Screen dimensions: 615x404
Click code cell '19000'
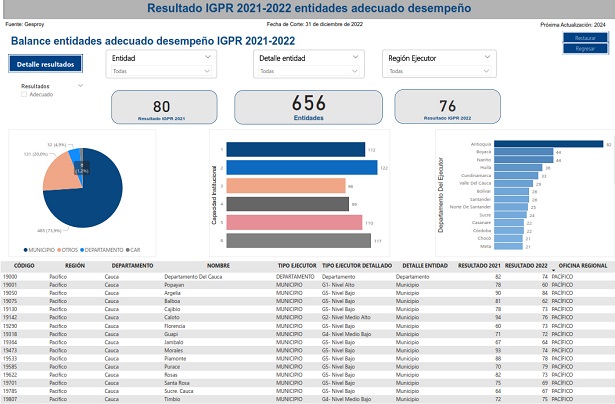10,277
